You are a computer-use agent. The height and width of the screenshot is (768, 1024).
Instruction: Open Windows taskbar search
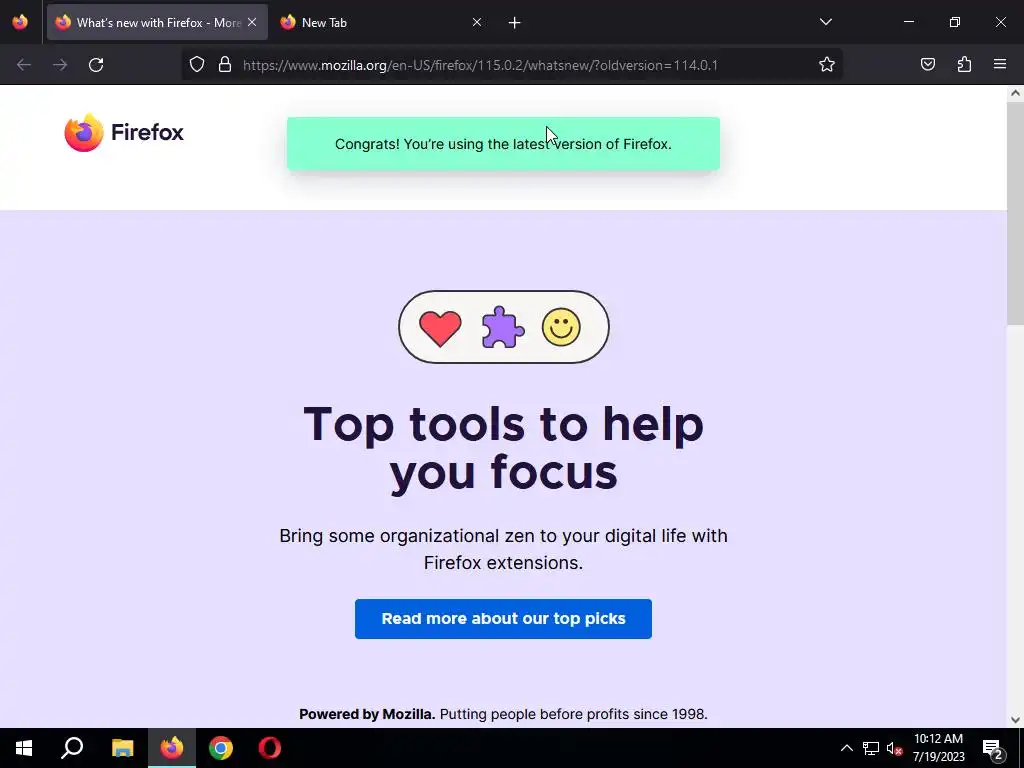pos(72,748)
